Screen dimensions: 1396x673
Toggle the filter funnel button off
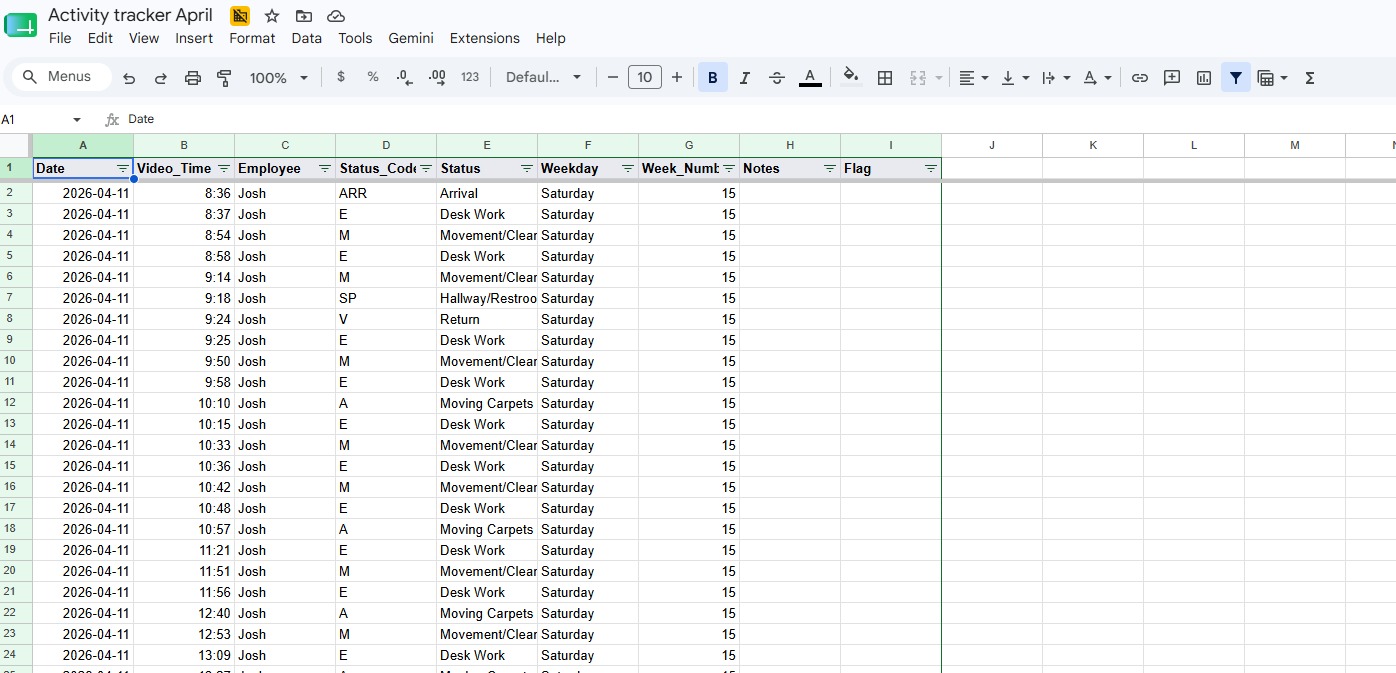[1236, 77]
